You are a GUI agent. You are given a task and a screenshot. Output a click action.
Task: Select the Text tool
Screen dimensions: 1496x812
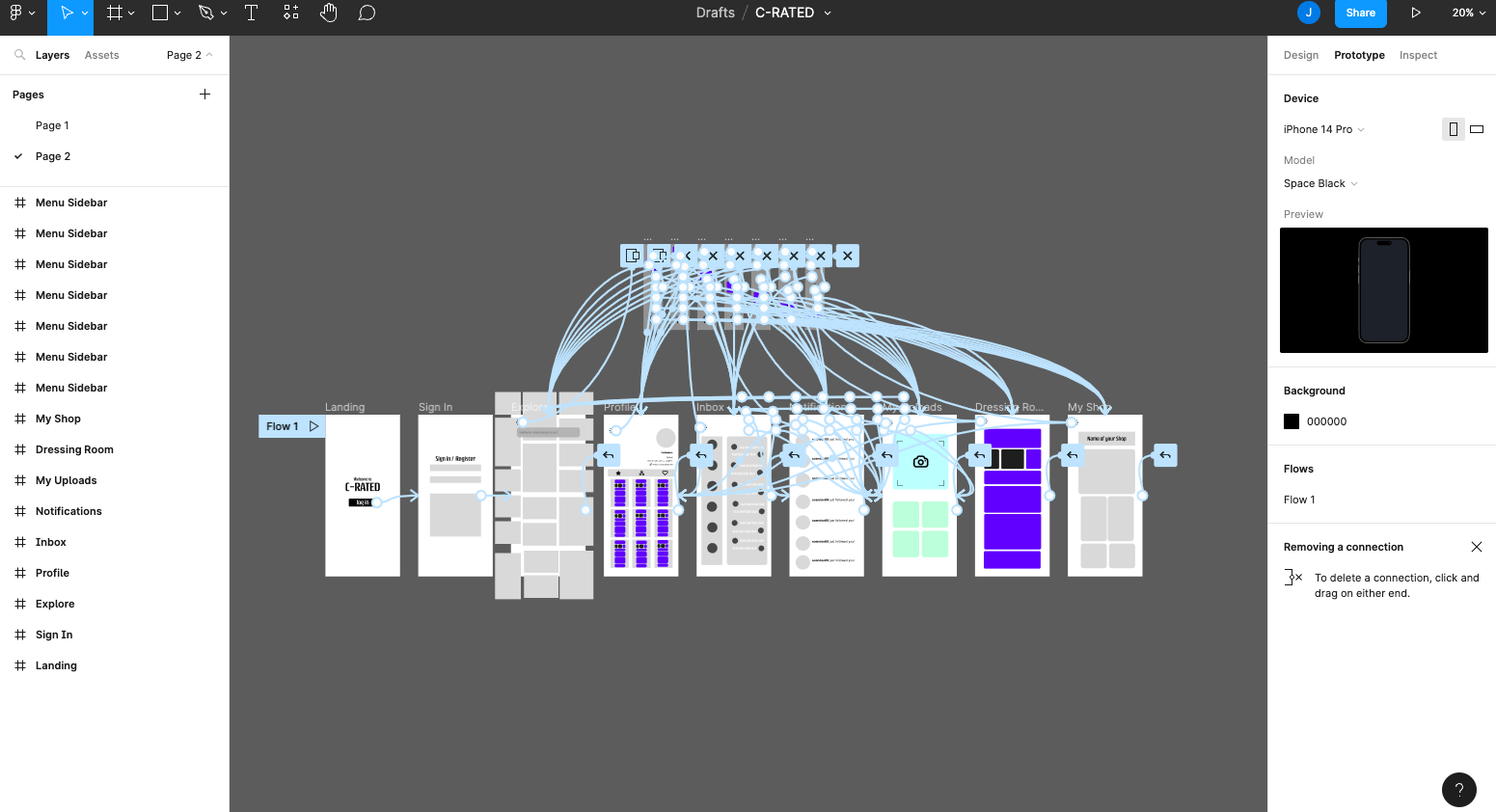(x=251, y=13)
